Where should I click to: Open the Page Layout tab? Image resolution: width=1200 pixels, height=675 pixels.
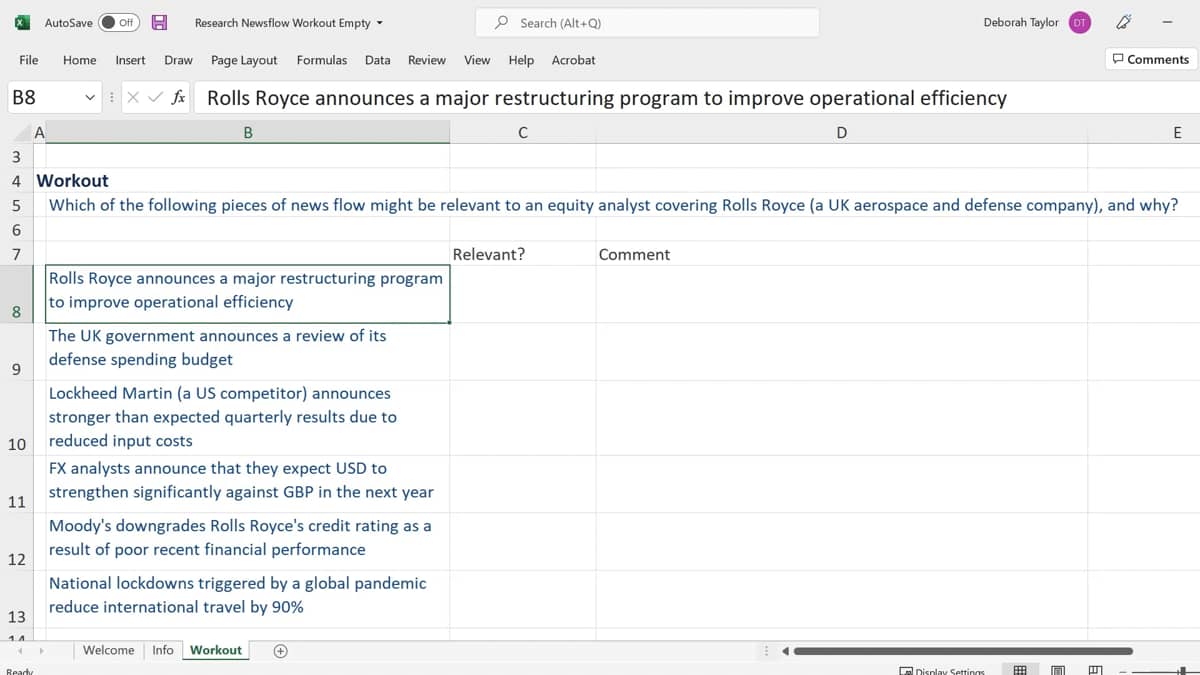(244, 60)
